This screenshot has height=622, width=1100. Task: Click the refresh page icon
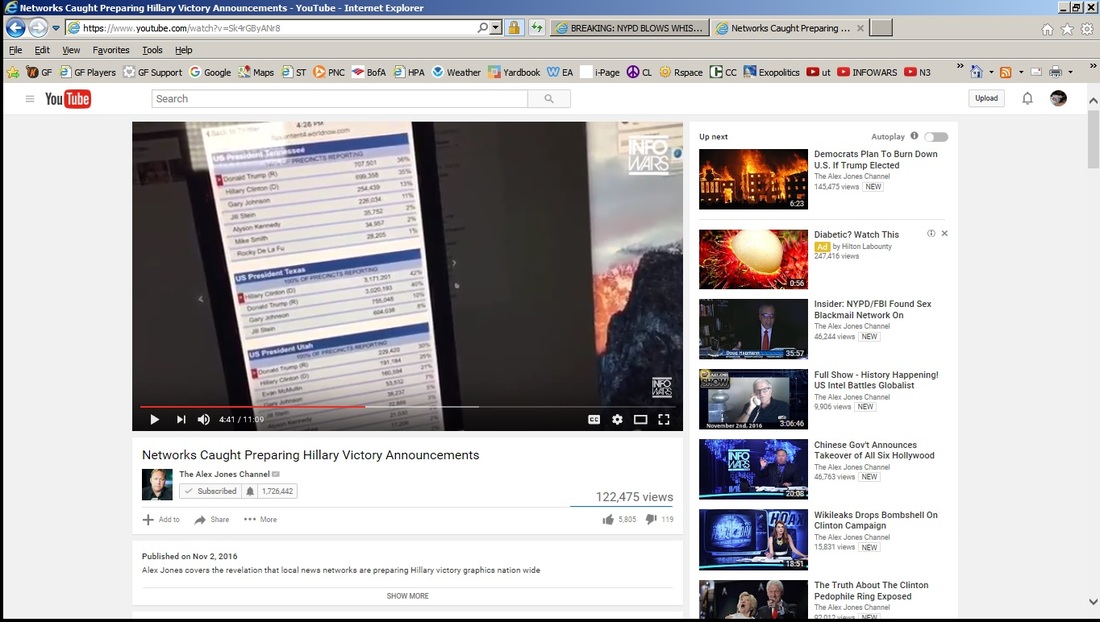pyautogui.click(x=537, y=28)
